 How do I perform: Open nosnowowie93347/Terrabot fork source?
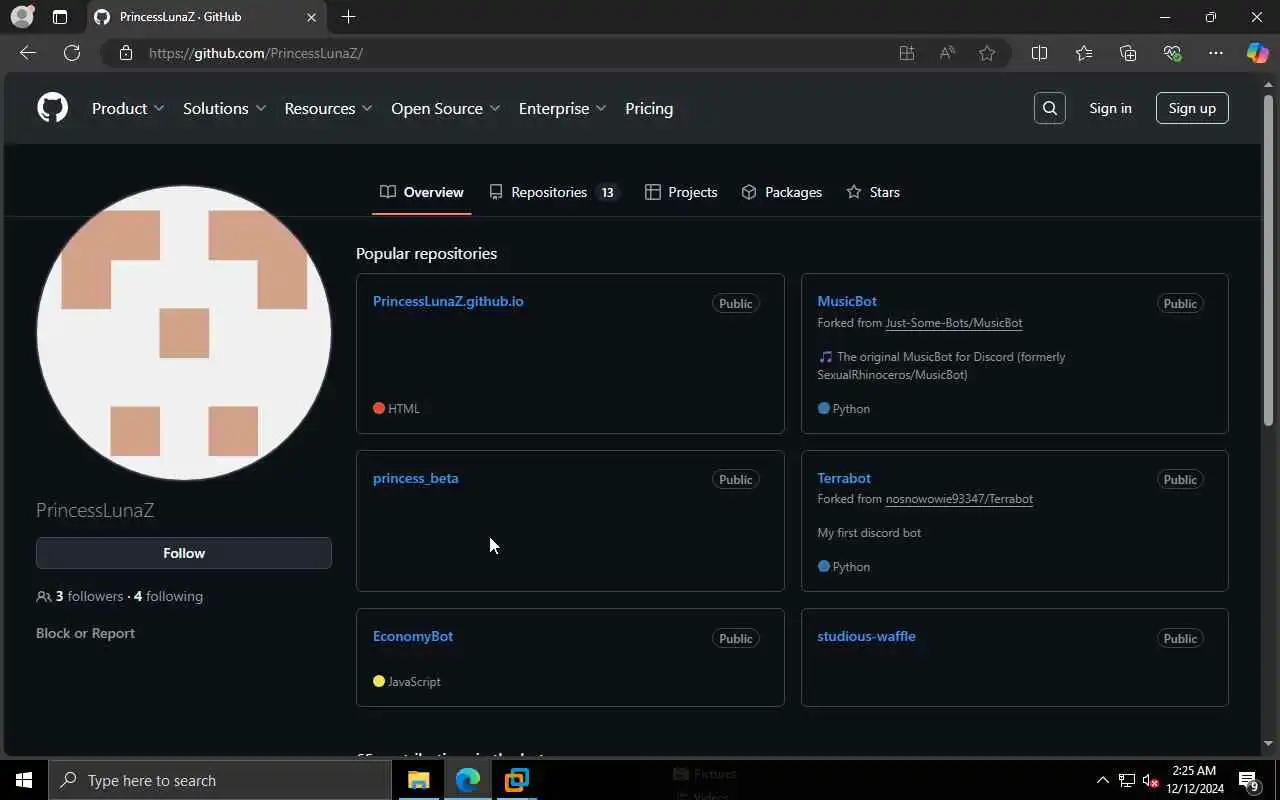pyautogui.click(x=959, y=499)
